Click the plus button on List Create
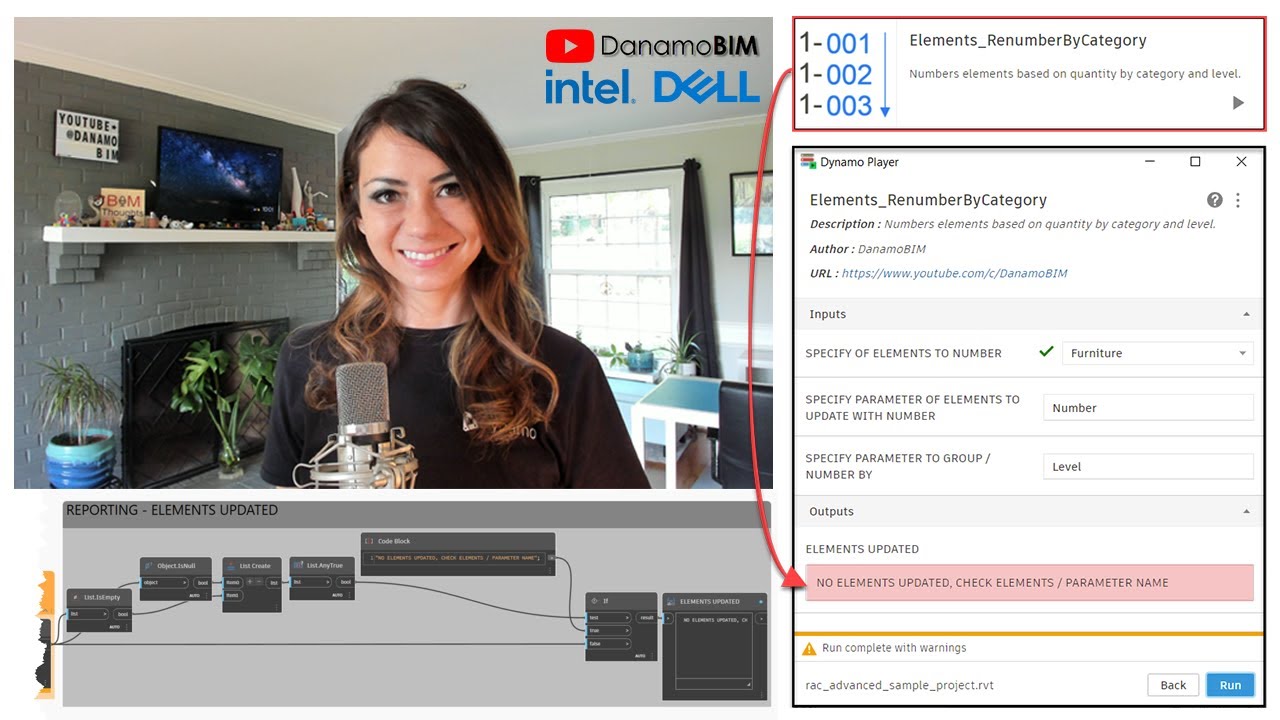This screenshot has width=1280, height=720. coord(250,581)
